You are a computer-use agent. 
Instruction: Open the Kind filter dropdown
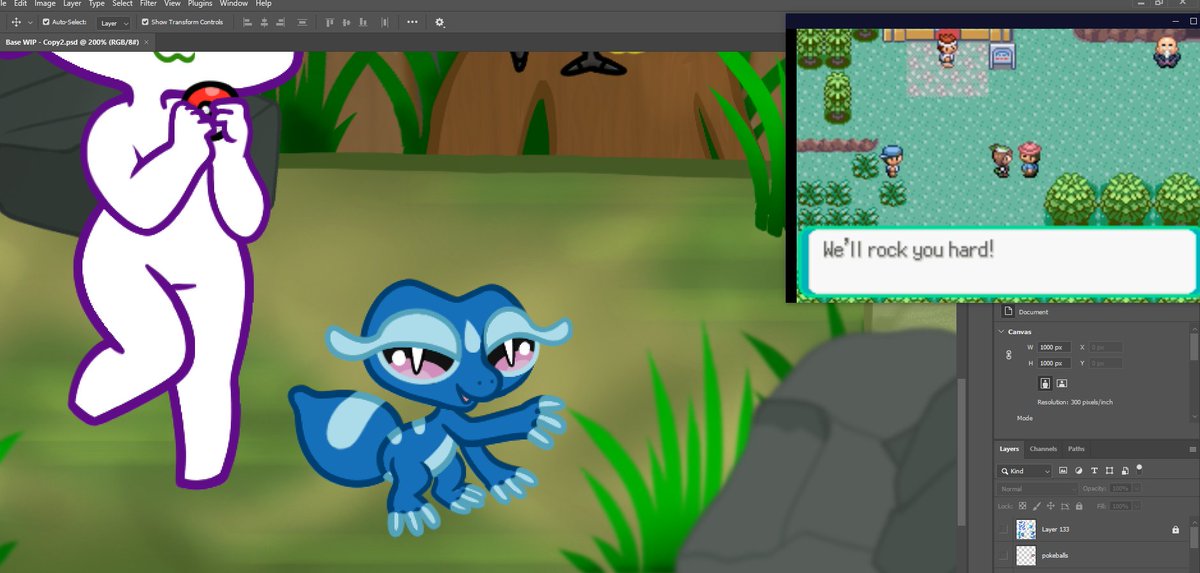(1025, 471)
